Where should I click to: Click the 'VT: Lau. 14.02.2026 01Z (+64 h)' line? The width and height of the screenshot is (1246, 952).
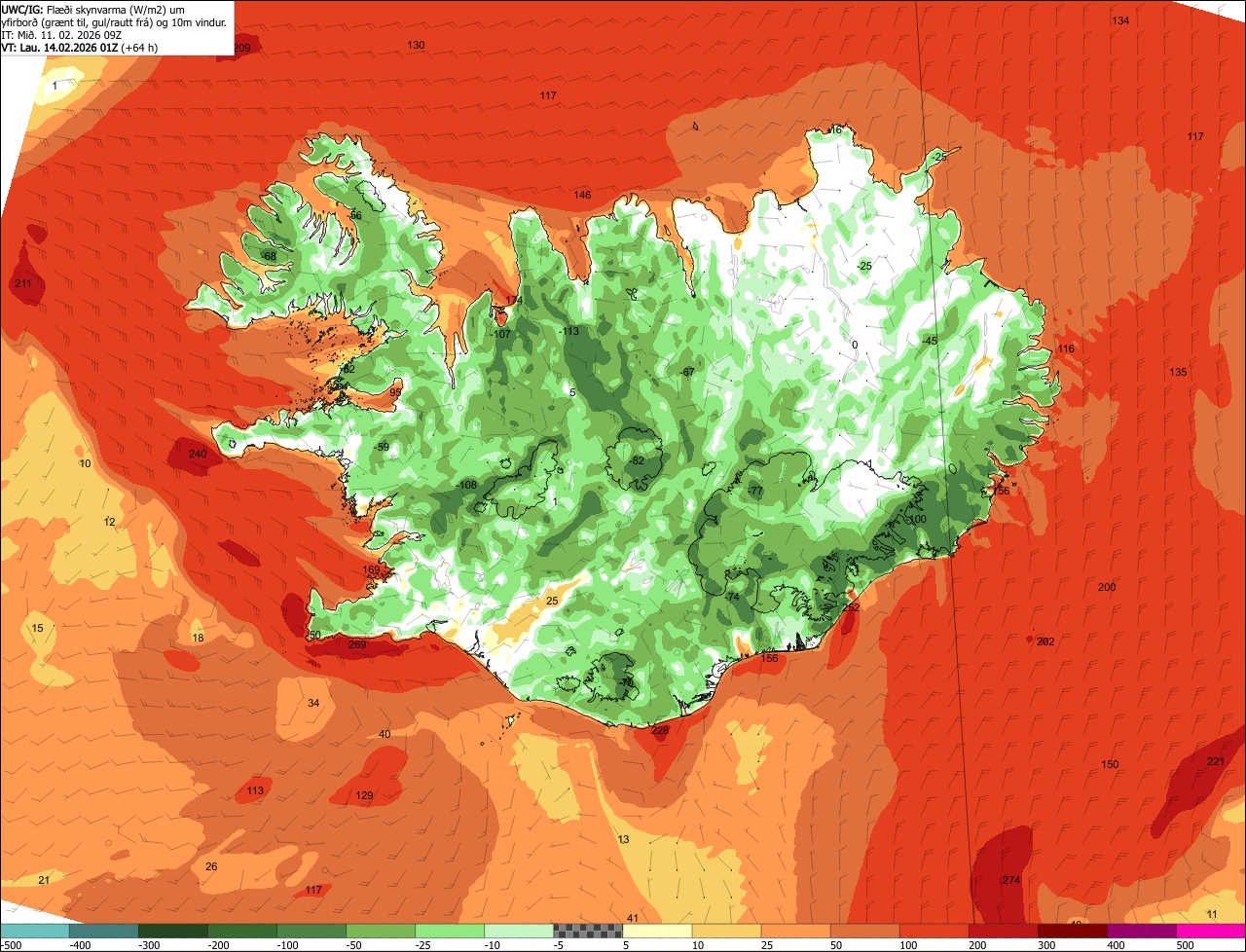click(80, 48)
